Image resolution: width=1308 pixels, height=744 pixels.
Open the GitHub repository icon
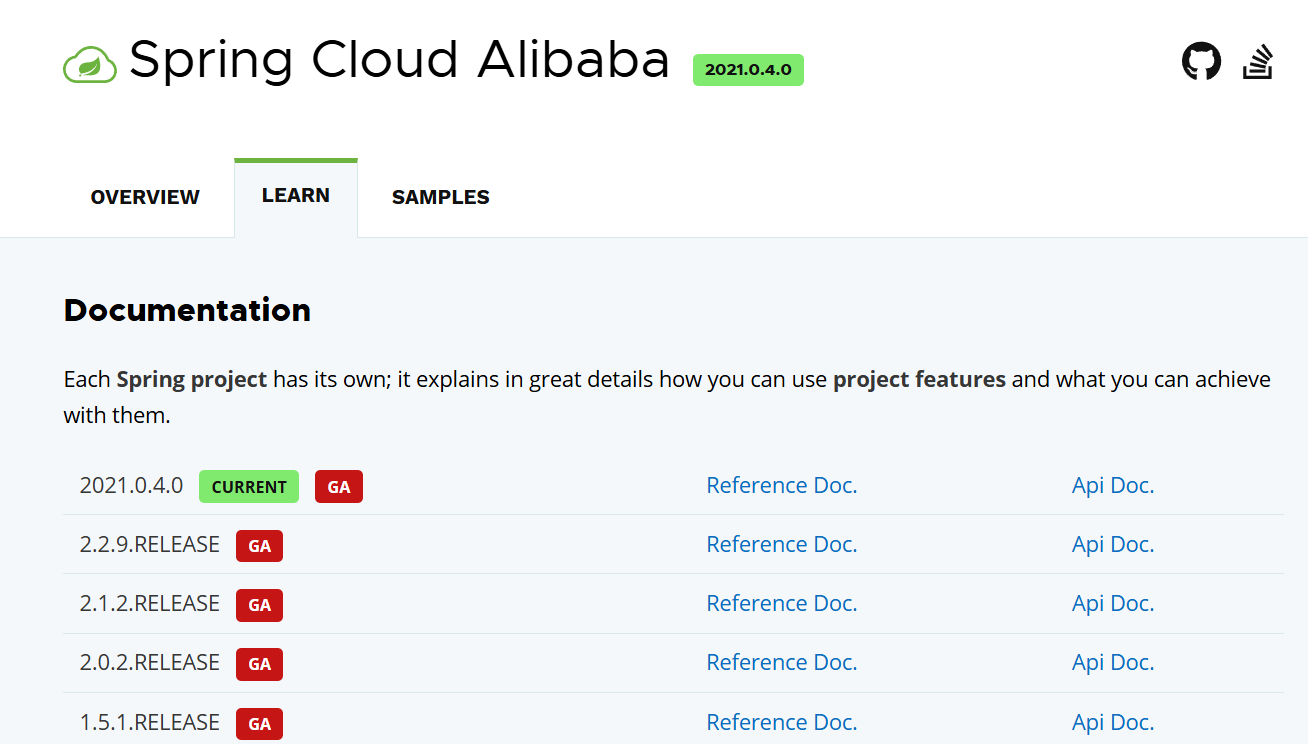[1201, 61]
